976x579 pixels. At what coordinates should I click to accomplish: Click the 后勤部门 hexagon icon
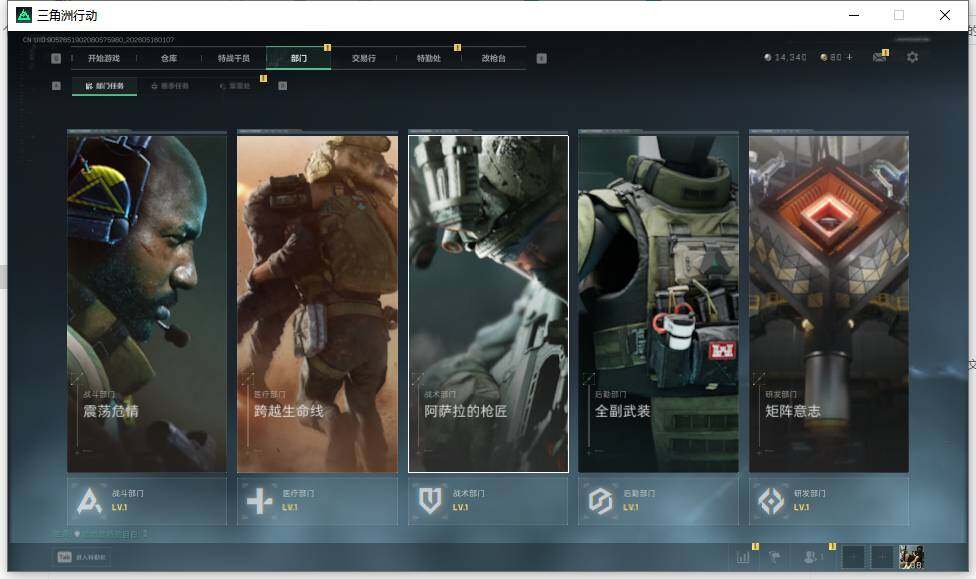tap(601, 501)
